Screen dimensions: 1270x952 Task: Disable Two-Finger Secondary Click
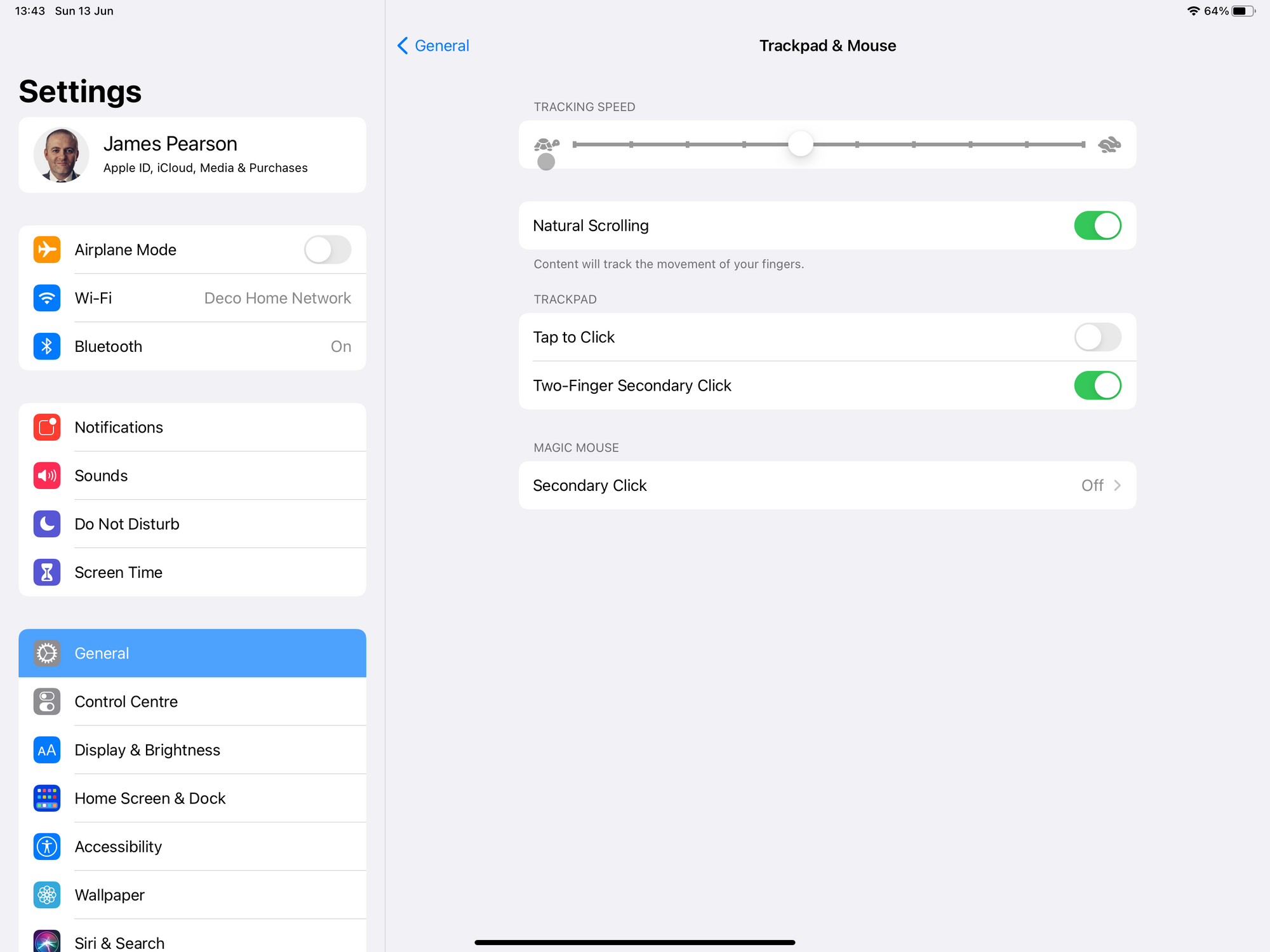click(1098, 385)
